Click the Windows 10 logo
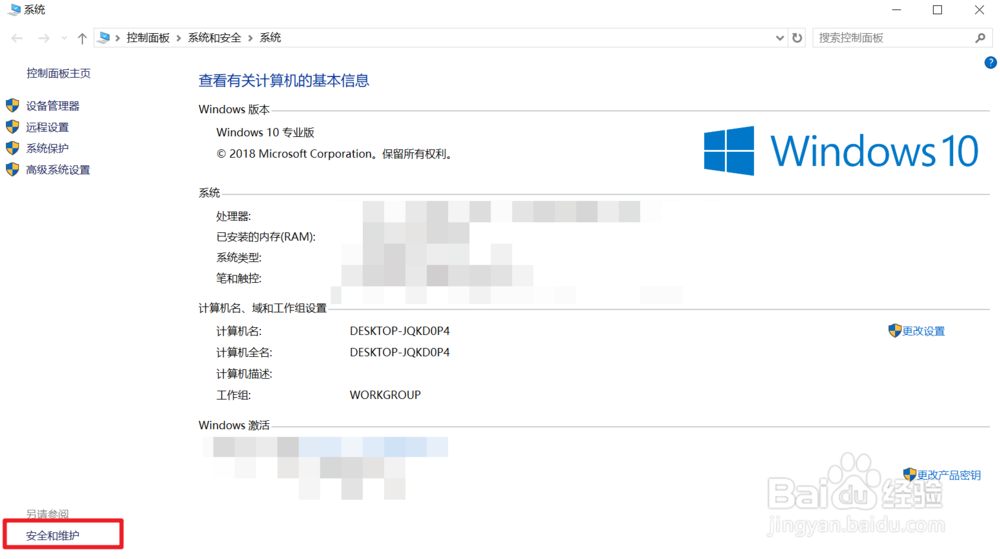 841,150
